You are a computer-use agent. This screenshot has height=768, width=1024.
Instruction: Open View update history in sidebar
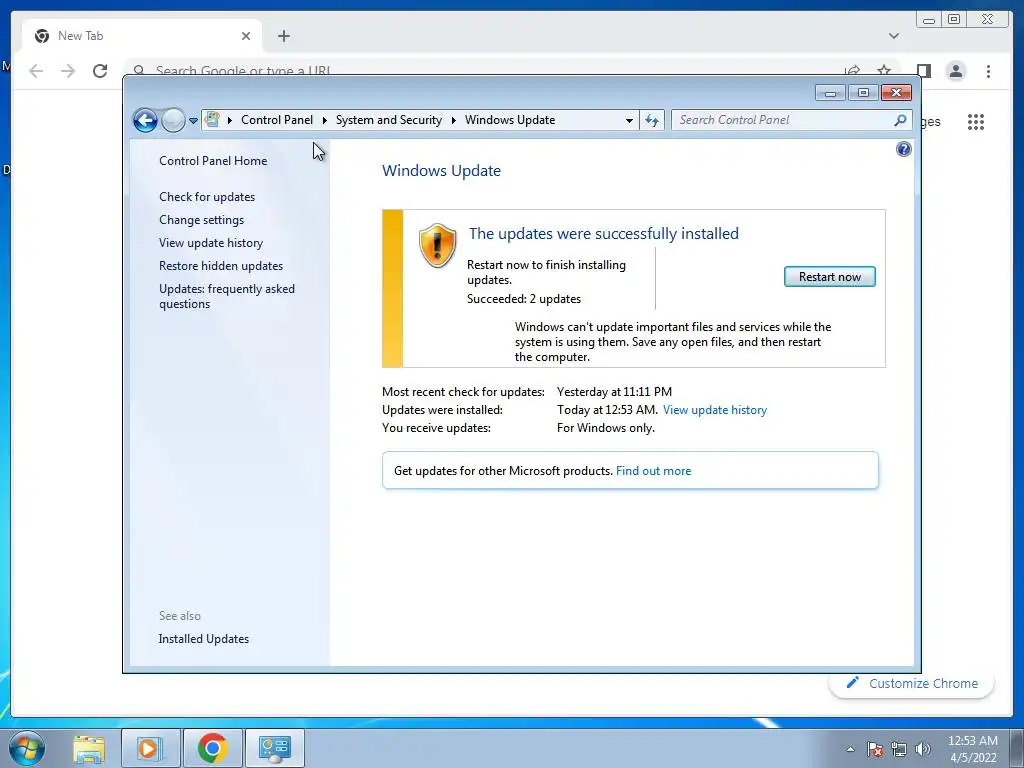(x=211, y=243)
